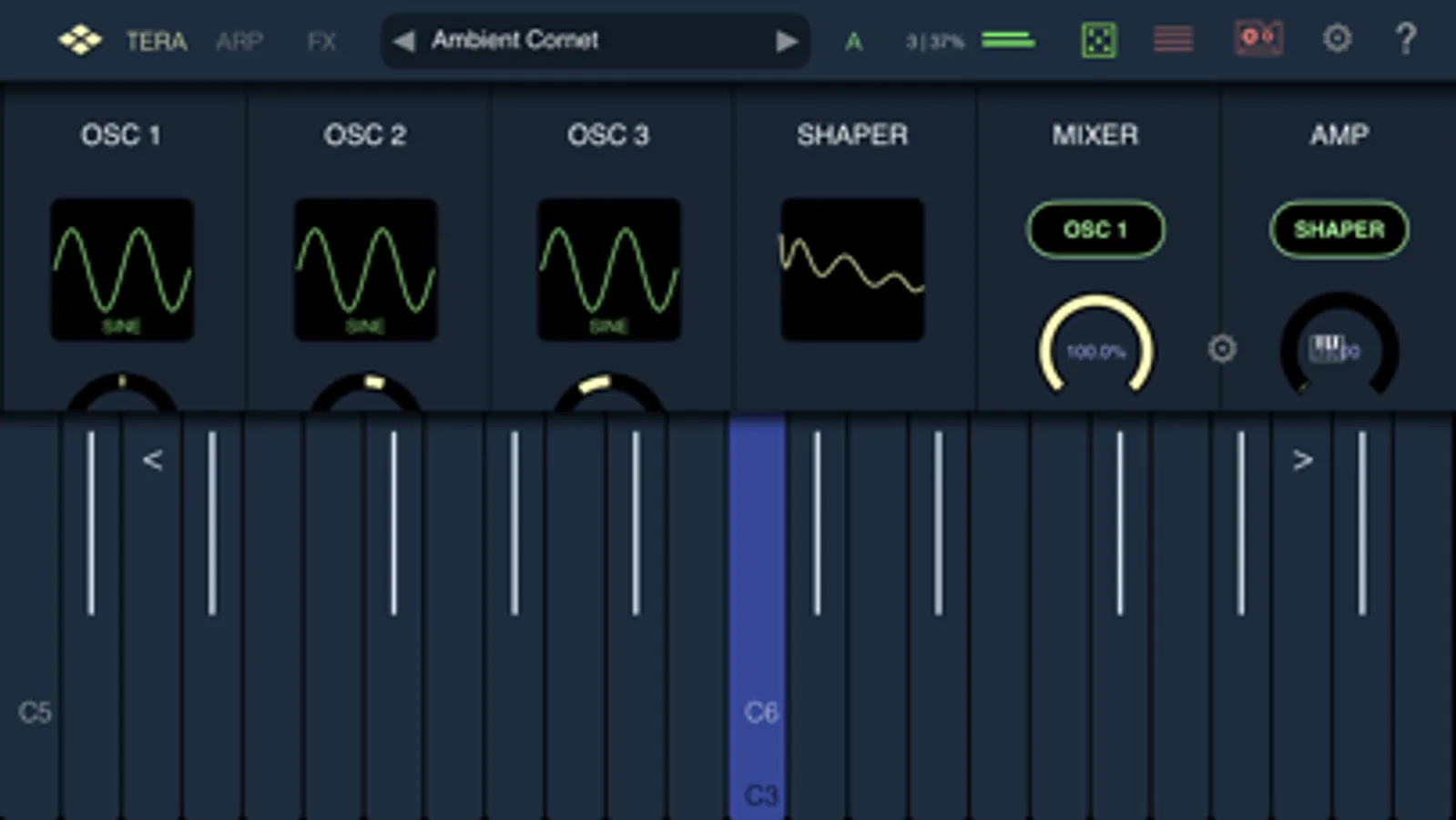Image resolution: width=1456 pixels, height=820 pixels.
Task: Shift keyboard up with > arrow
Action: click(1303, 460)
